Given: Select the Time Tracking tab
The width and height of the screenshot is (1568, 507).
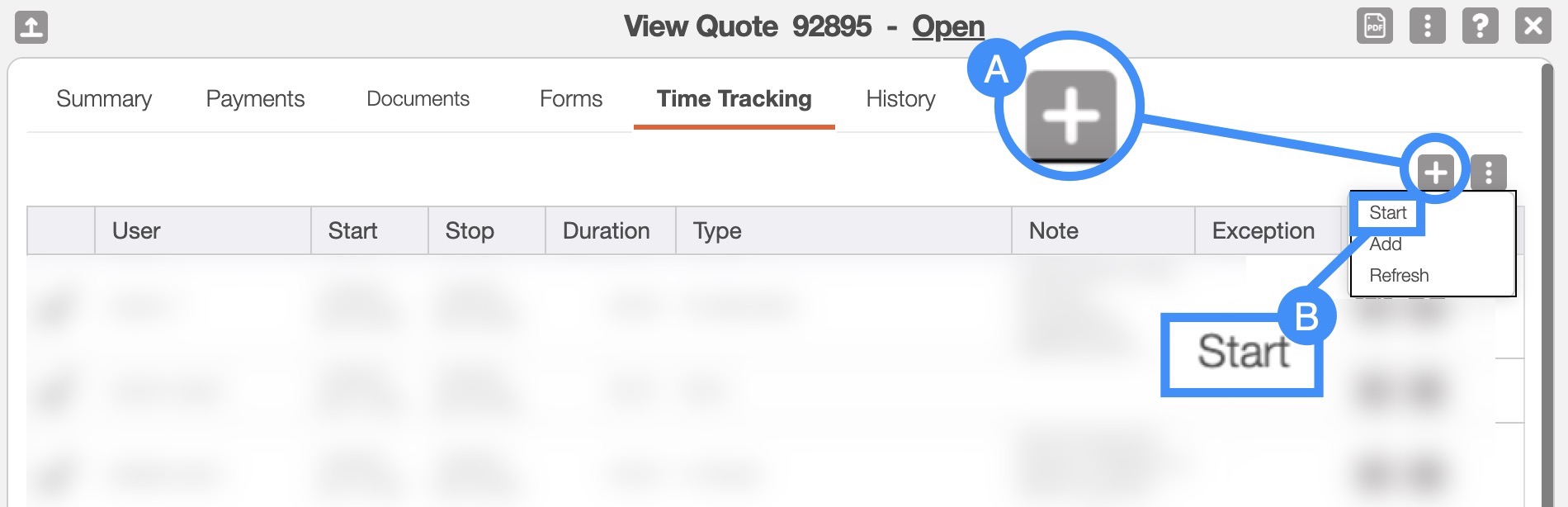Looking at the screenshot, I should [x=734, y=99].
